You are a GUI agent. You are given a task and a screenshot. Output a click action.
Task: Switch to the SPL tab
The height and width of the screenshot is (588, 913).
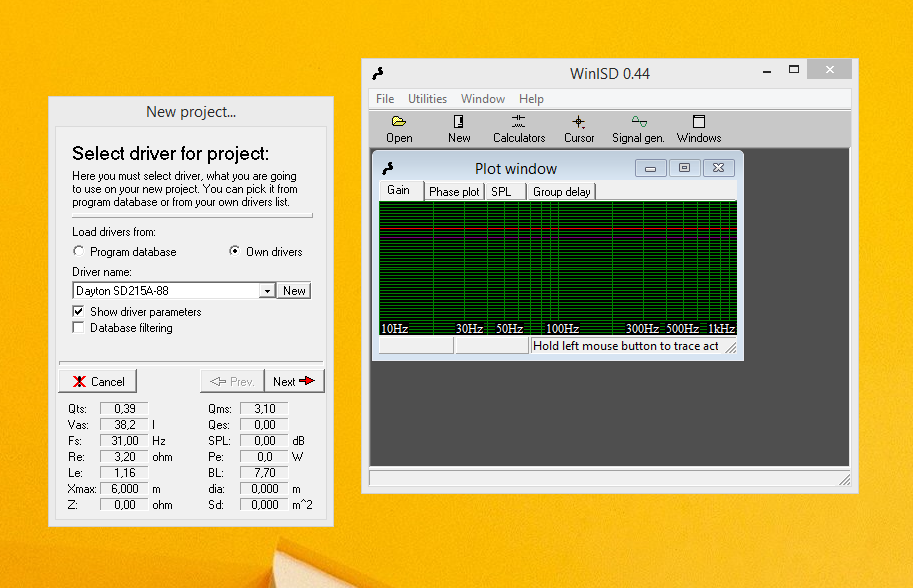(505, 192)
